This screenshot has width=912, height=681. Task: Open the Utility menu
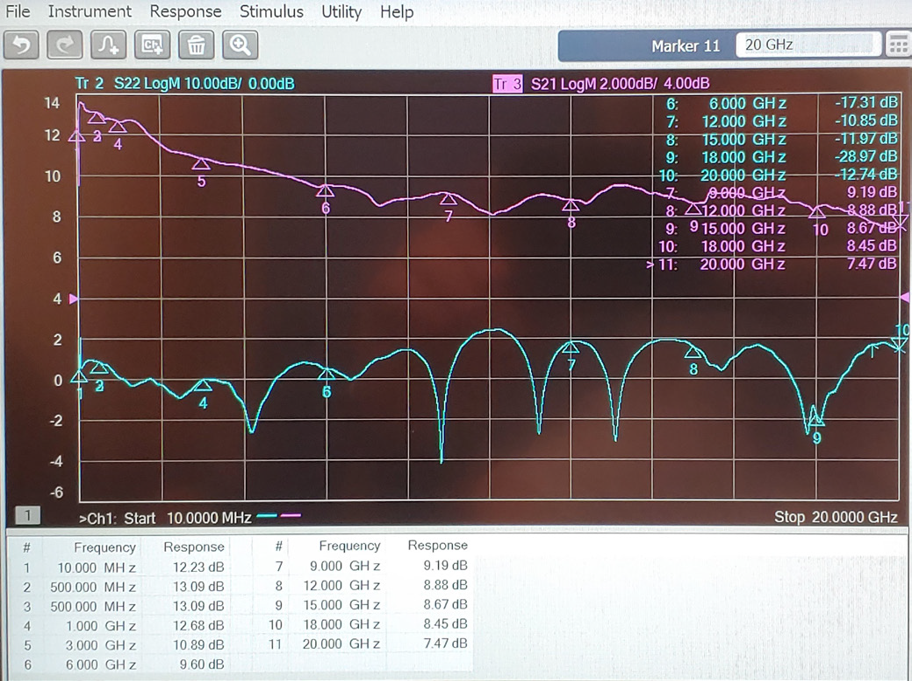[x=341, y=12]
